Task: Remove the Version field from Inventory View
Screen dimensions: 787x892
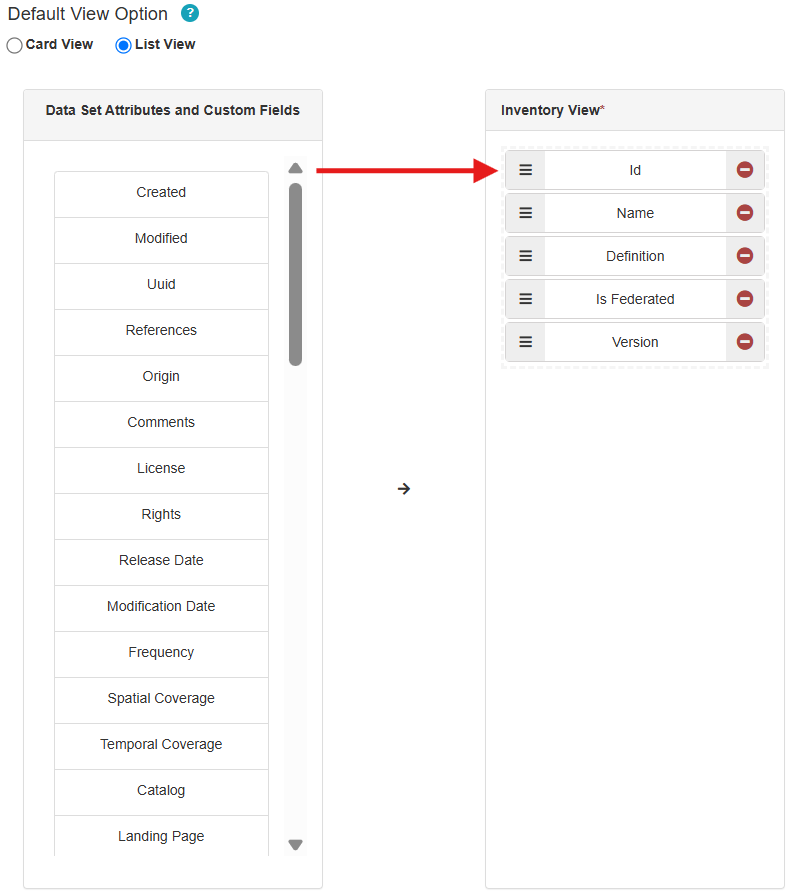Action: 745,342
